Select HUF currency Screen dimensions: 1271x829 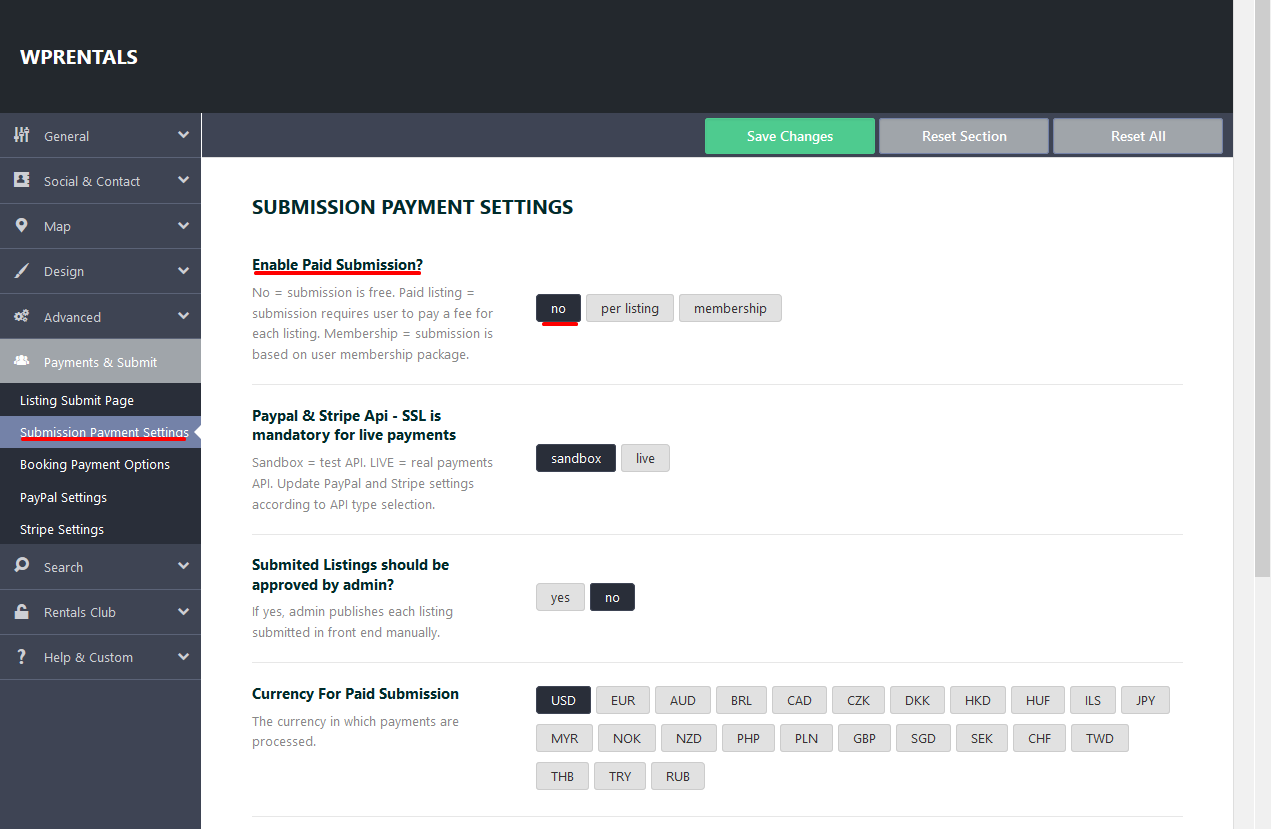(x=1038, y=700)
